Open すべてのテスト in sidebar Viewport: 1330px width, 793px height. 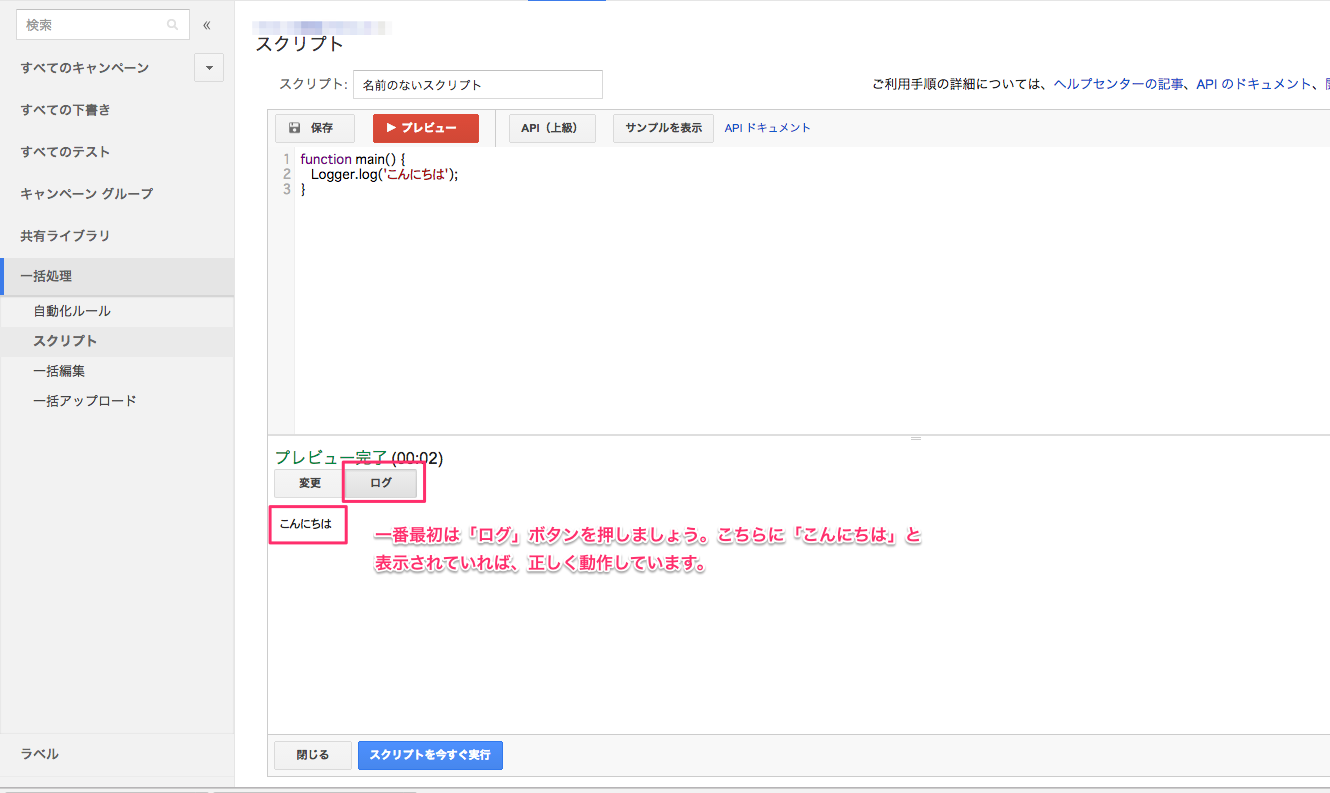(x=65, y=152)
